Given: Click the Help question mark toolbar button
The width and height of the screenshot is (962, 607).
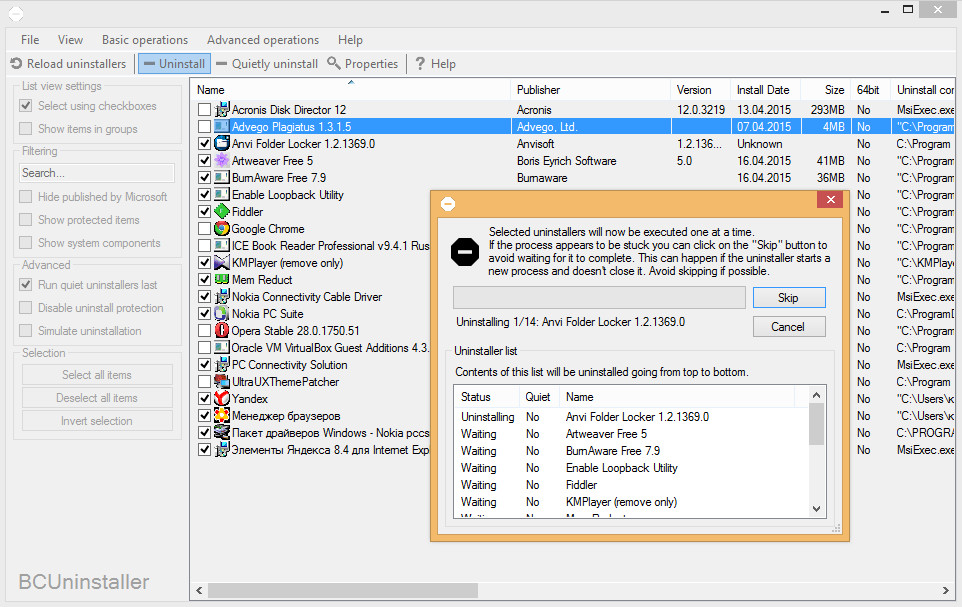Looking at the screenshot, I should pyautogui.click(x=435, y=64).
